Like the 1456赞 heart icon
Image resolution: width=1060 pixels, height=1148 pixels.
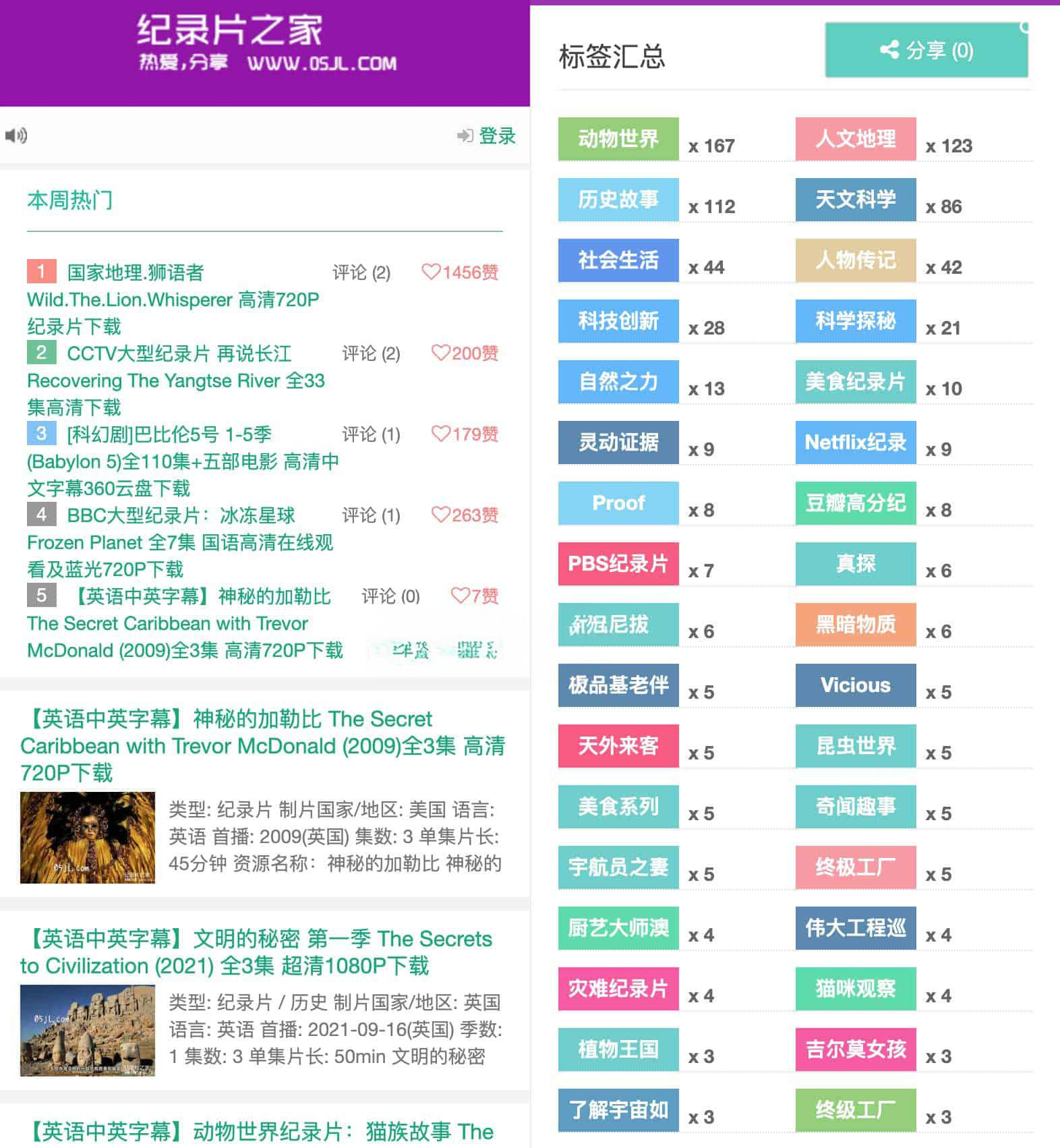431,272
